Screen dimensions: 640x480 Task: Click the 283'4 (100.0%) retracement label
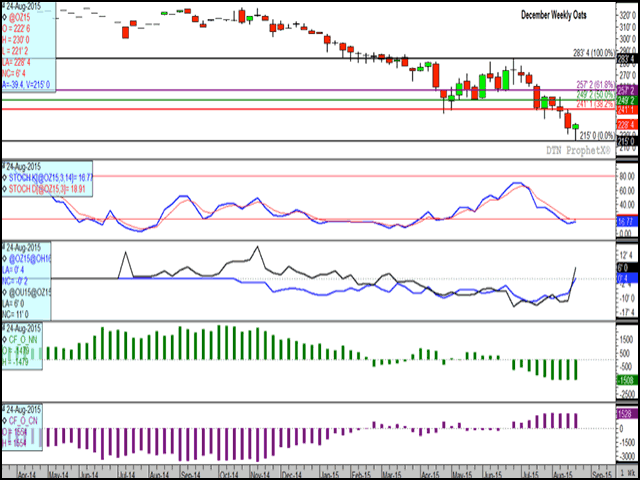click(x=594, y=53)
